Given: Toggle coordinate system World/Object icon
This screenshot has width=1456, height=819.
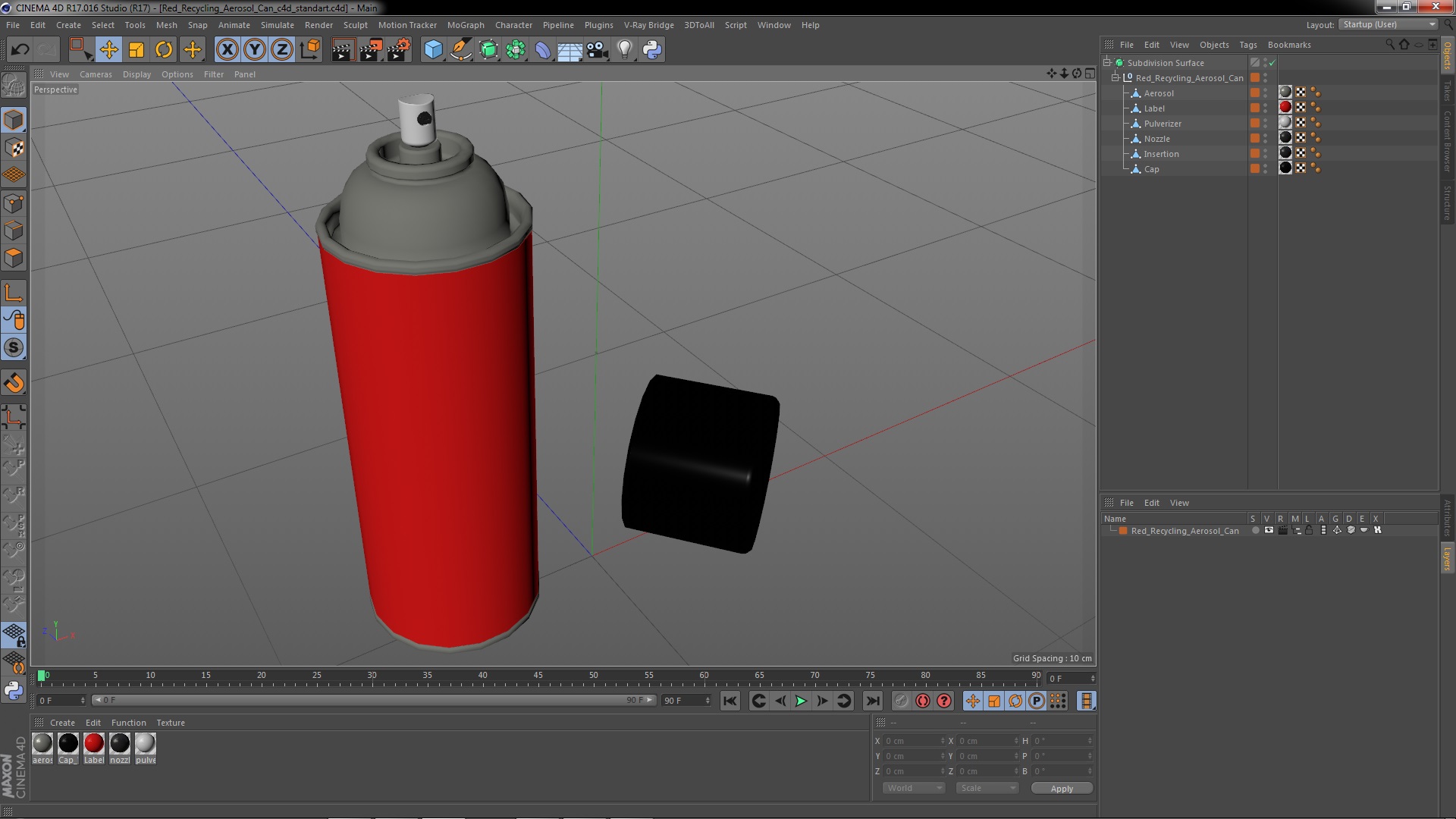Looking at the screenshot, I should [310, 50].
